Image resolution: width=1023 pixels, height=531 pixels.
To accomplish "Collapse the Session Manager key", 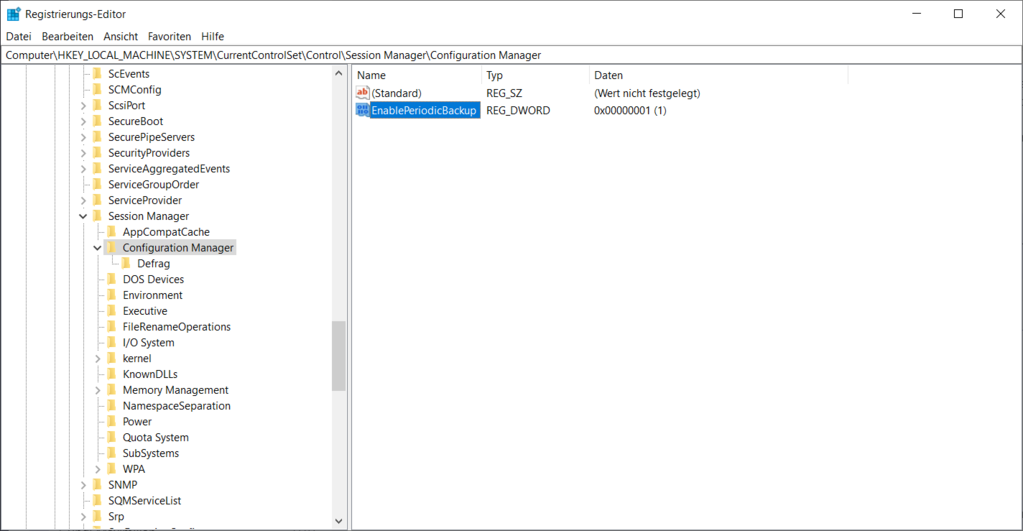I will pos(83,216).
